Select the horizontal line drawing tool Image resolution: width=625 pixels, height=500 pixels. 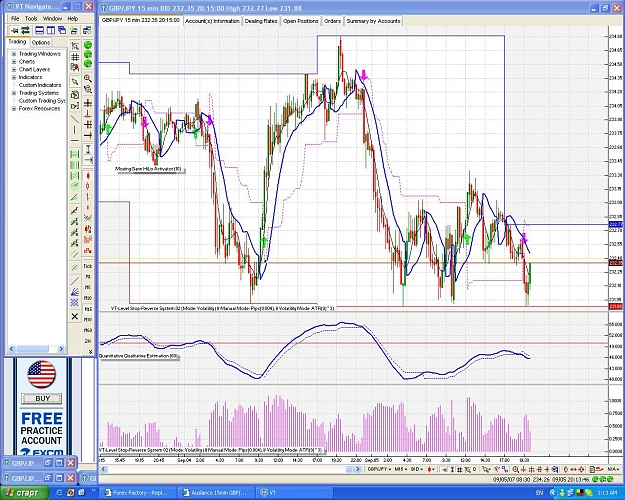point(75,141)
